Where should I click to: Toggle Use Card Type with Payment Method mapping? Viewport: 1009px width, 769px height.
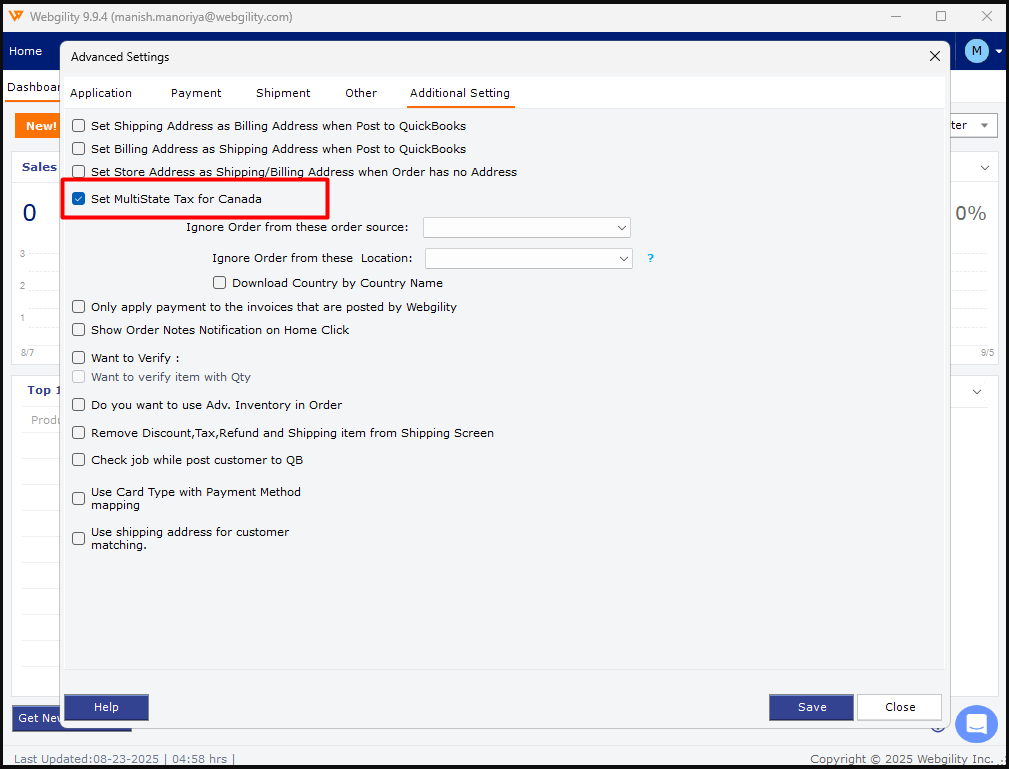click(79, 498)
